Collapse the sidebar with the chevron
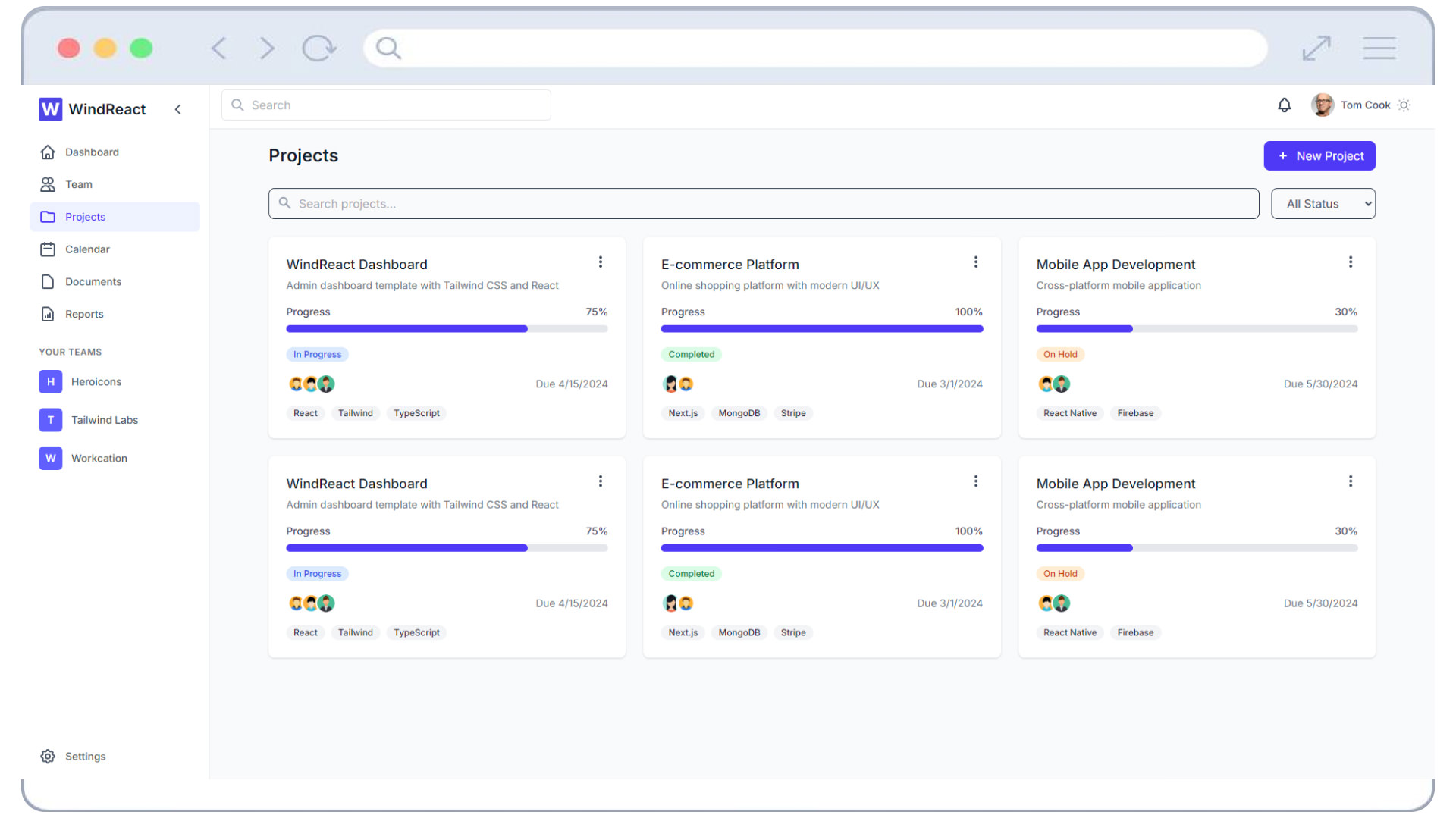Screen dimensions: 1456x818 177,109
